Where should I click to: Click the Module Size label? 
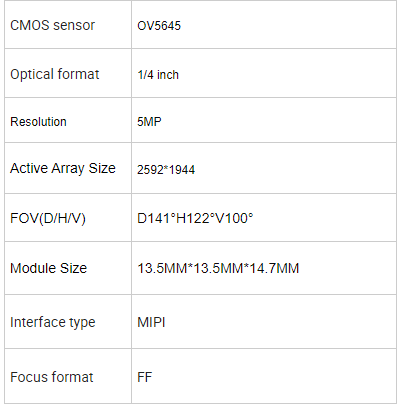point(49,268)
